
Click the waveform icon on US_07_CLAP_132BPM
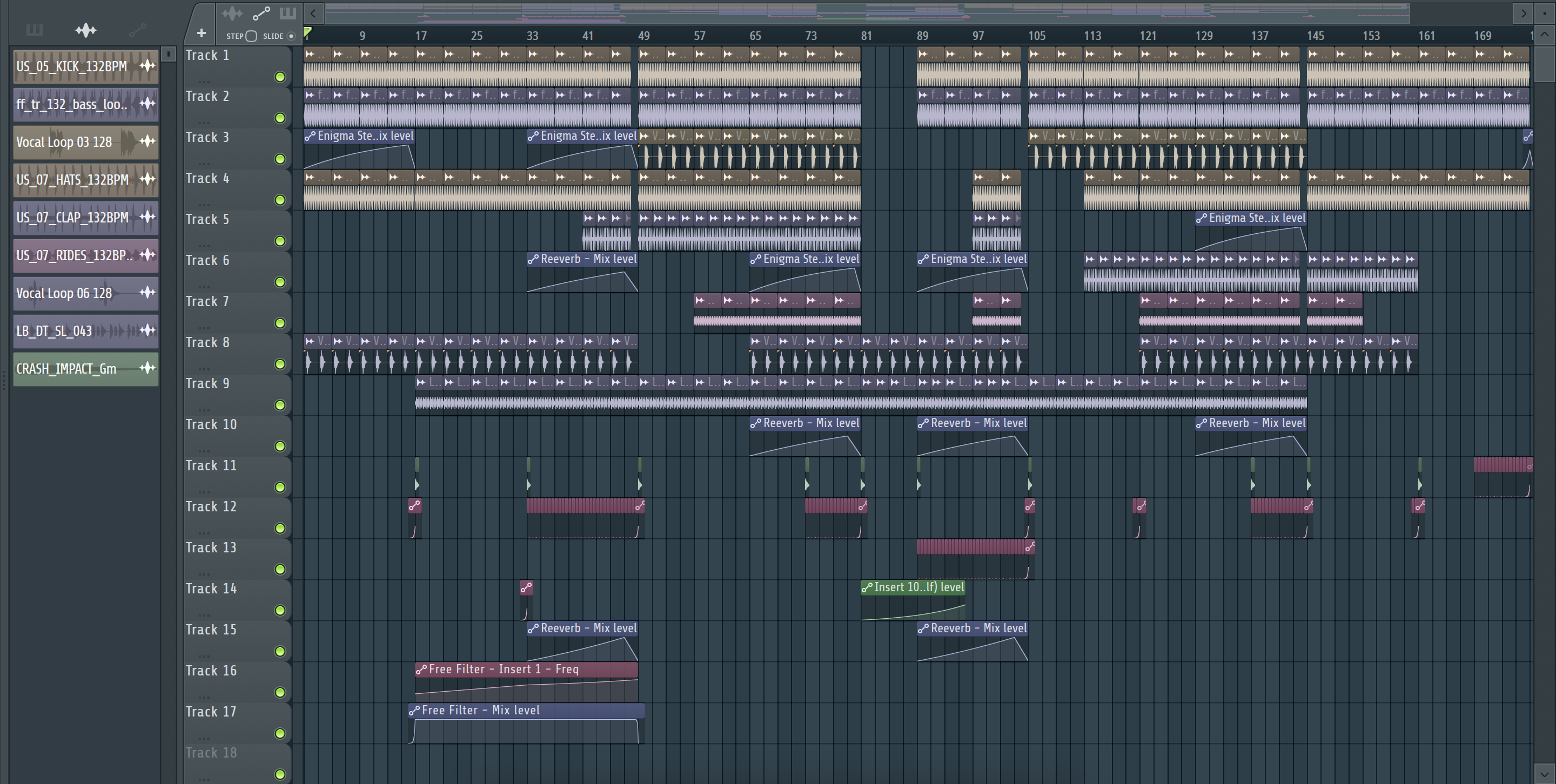147,217
